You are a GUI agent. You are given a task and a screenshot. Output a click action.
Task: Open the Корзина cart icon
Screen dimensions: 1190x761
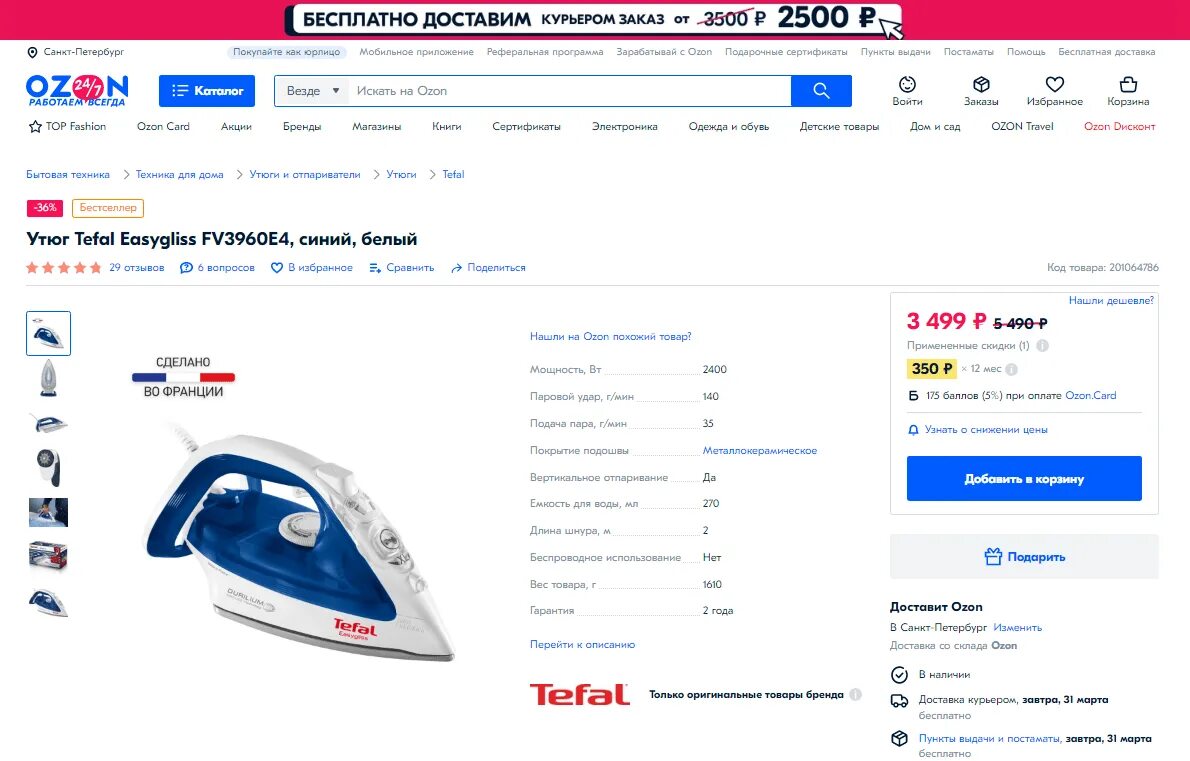pos(1128,84)
